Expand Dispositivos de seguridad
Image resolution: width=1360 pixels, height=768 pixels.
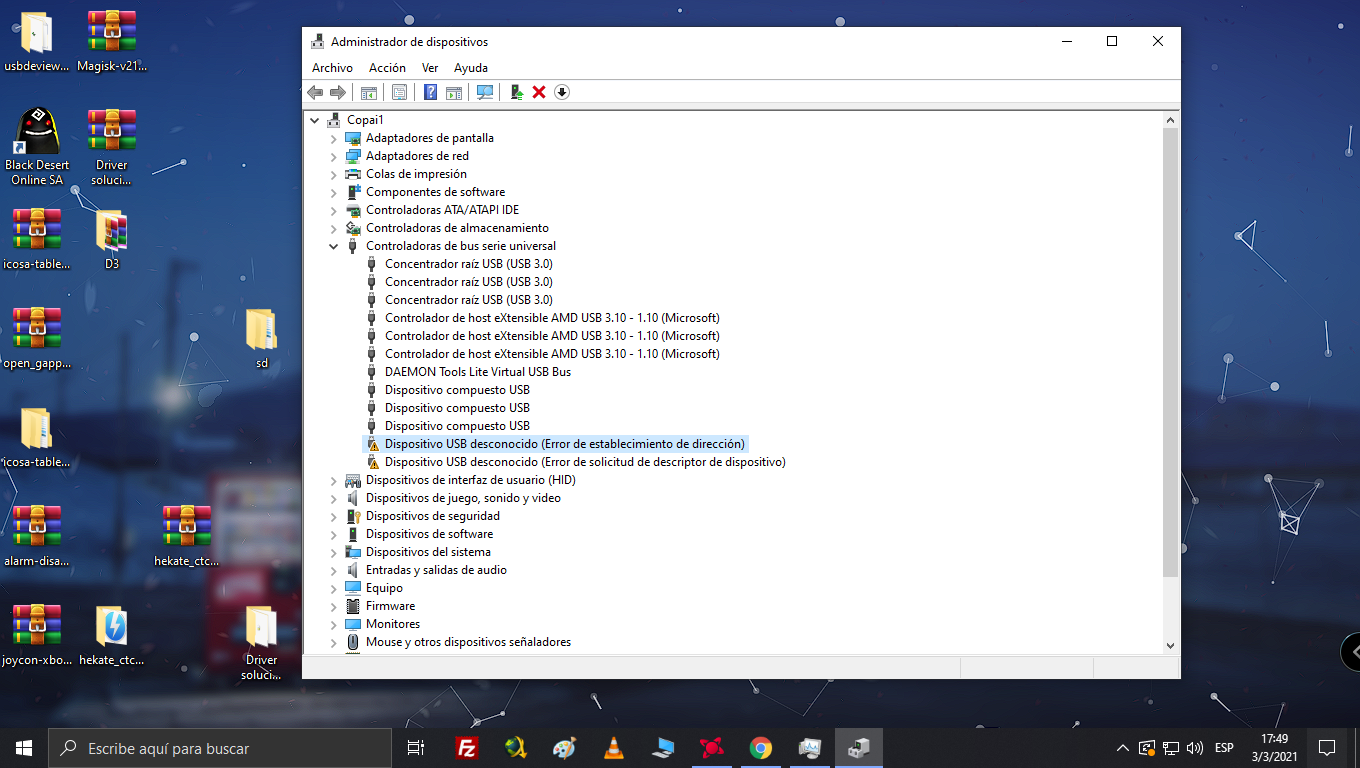(334, 516)
